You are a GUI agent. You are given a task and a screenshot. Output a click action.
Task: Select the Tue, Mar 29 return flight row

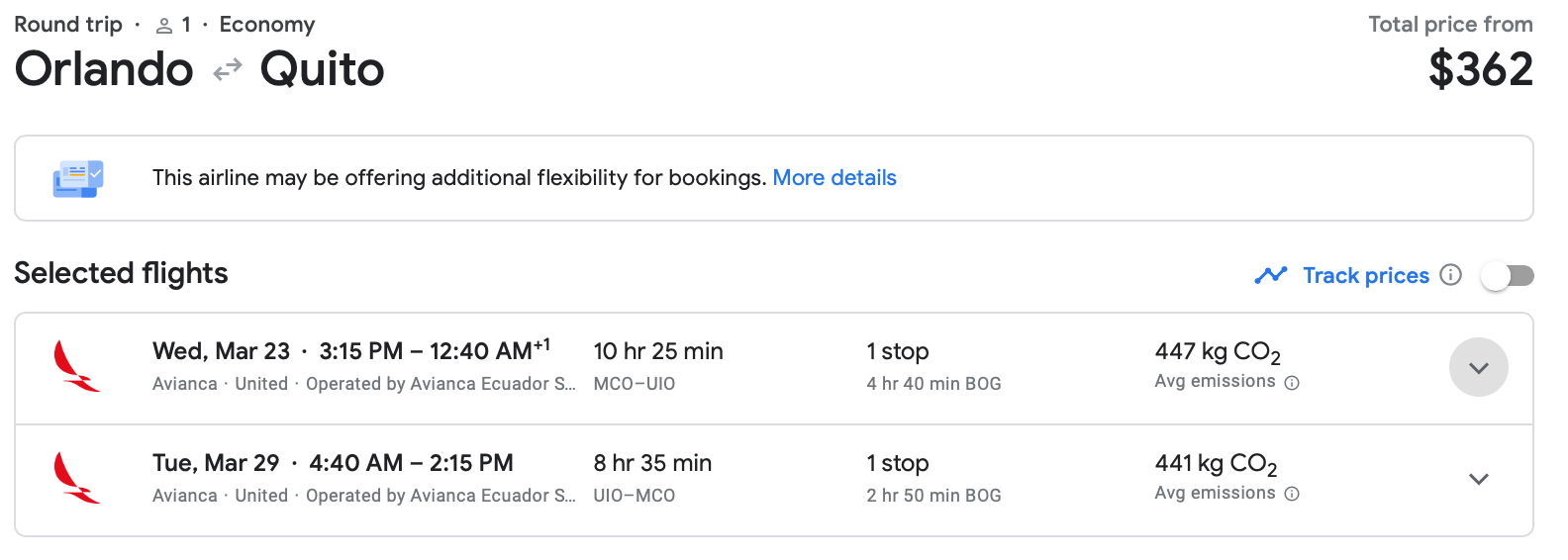point(693,480)
